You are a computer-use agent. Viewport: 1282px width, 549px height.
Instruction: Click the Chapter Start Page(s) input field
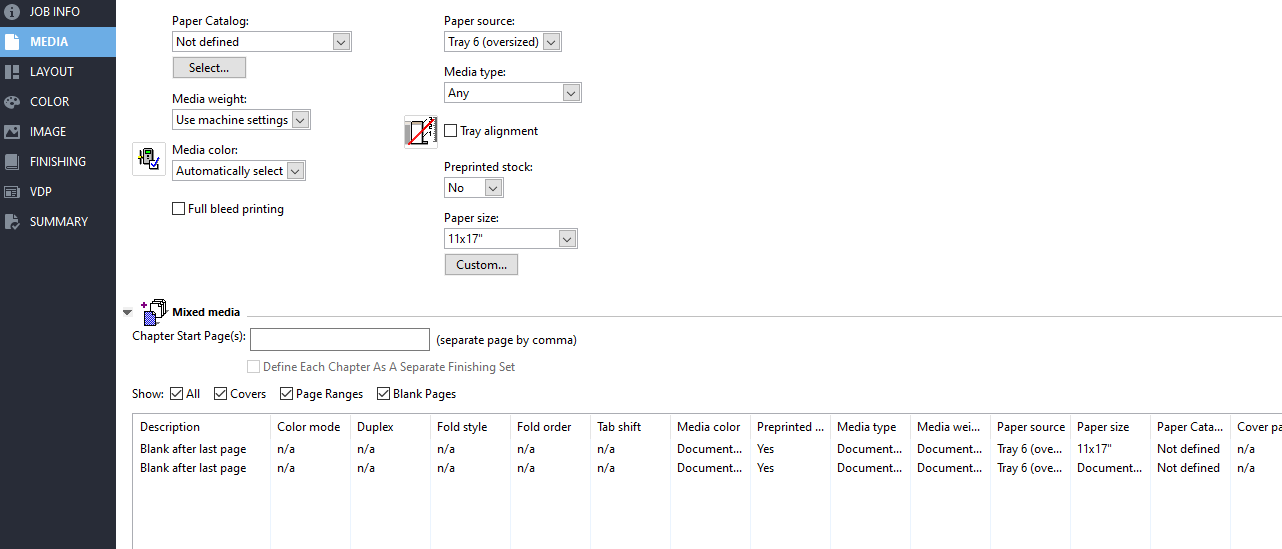pyautogui.click(x=340, y=340)
